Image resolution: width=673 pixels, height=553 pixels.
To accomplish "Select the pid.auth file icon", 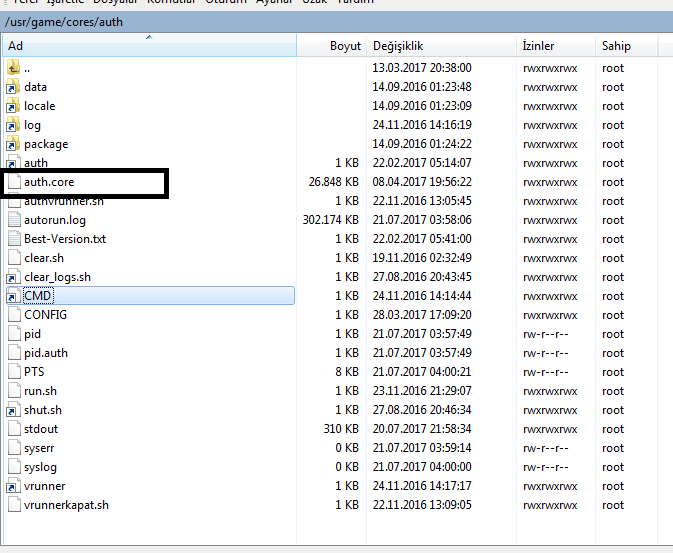I will tap(14, 352).
